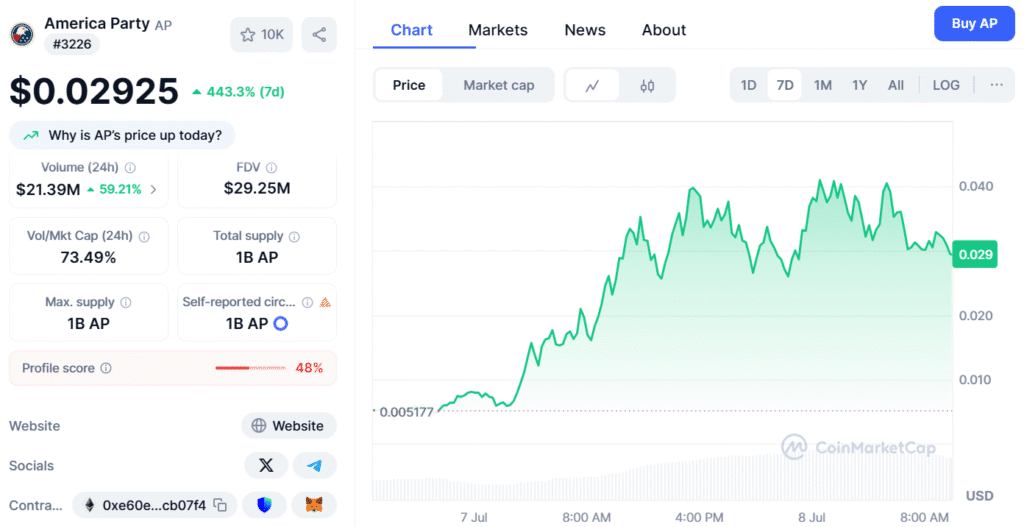Click the $21.39M volume value
The height and width of the screenshot is (527, 1024).
click(48, 189)
